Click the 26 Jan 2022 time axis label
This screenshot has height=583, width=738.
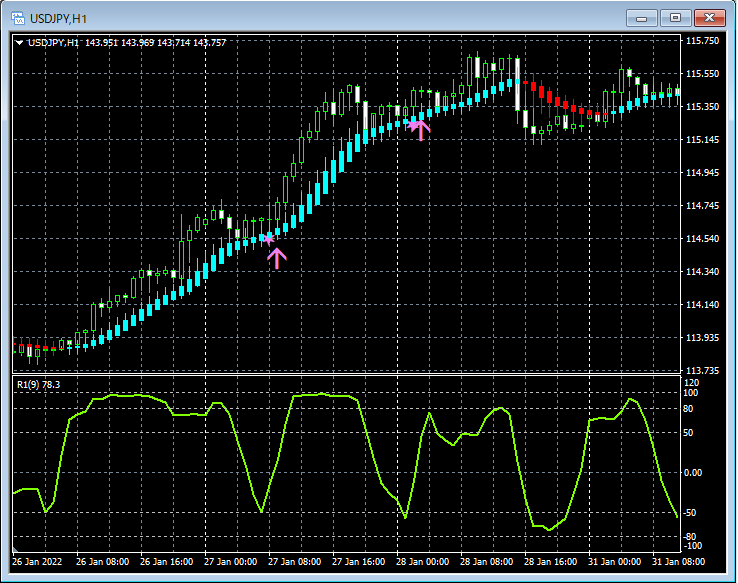pos(37,561)
